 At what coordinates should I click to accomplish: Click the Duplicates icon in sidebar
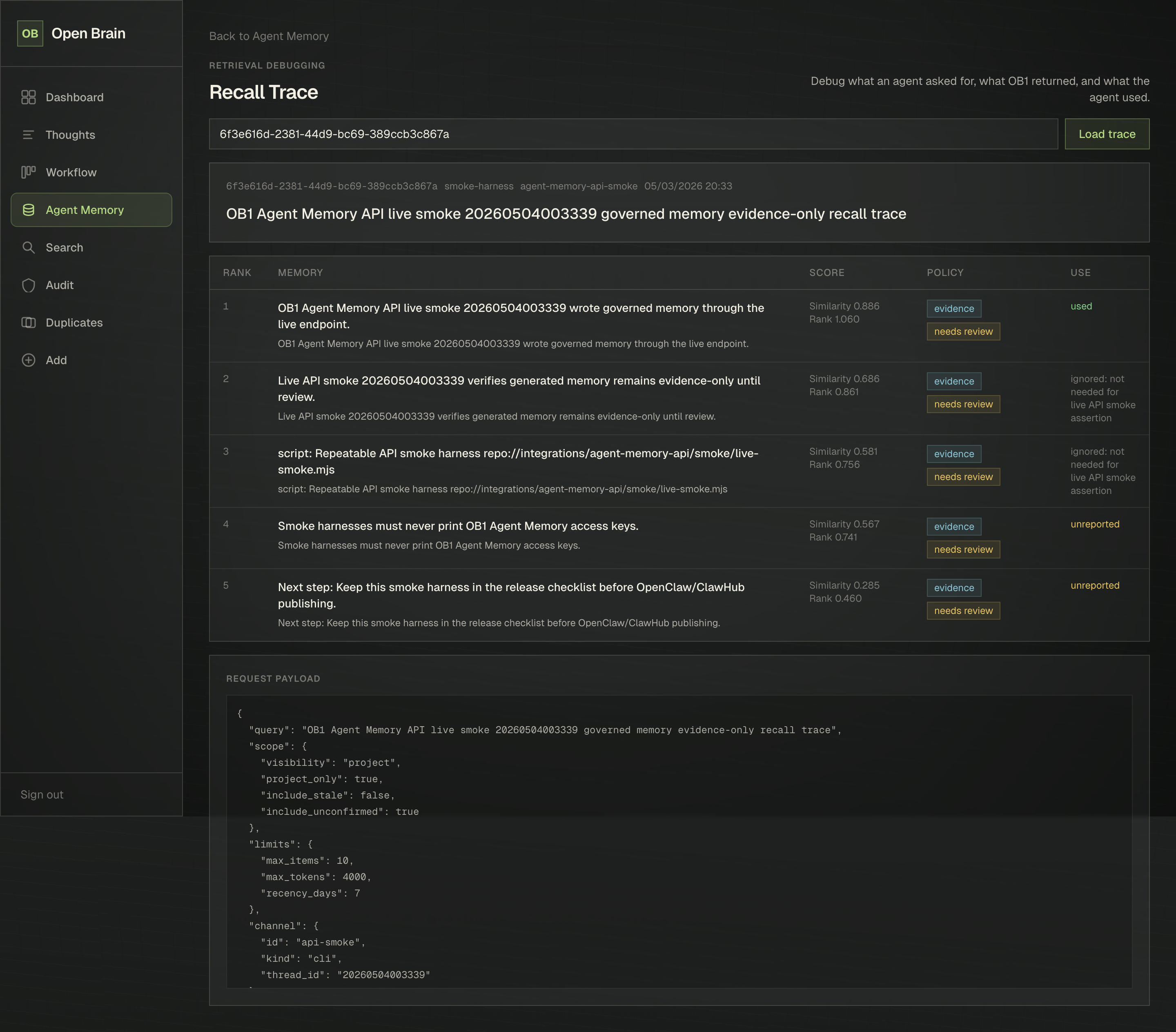[x=28, y=323]
